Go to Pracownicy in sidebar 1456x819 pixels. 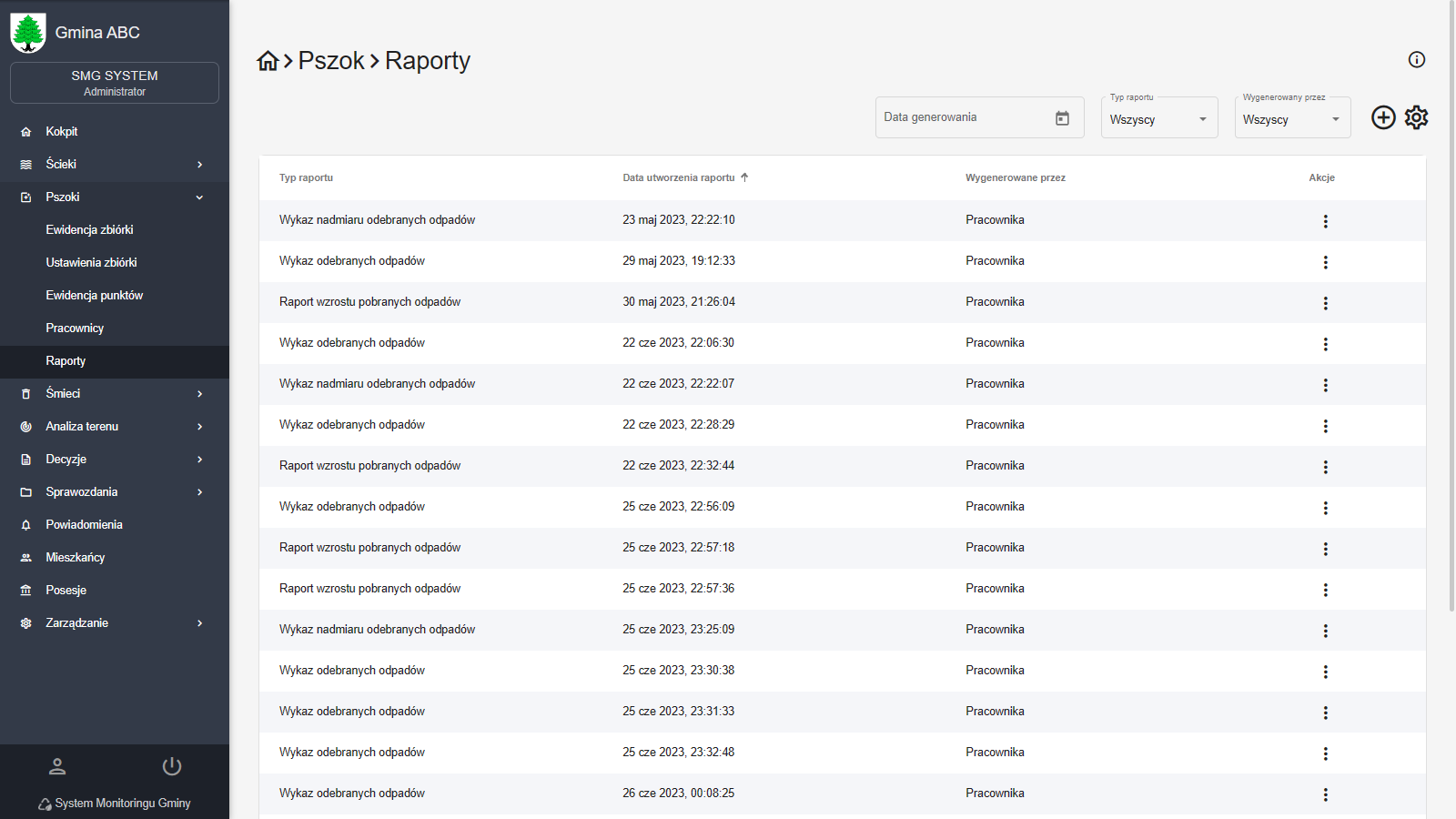(75, 329)
